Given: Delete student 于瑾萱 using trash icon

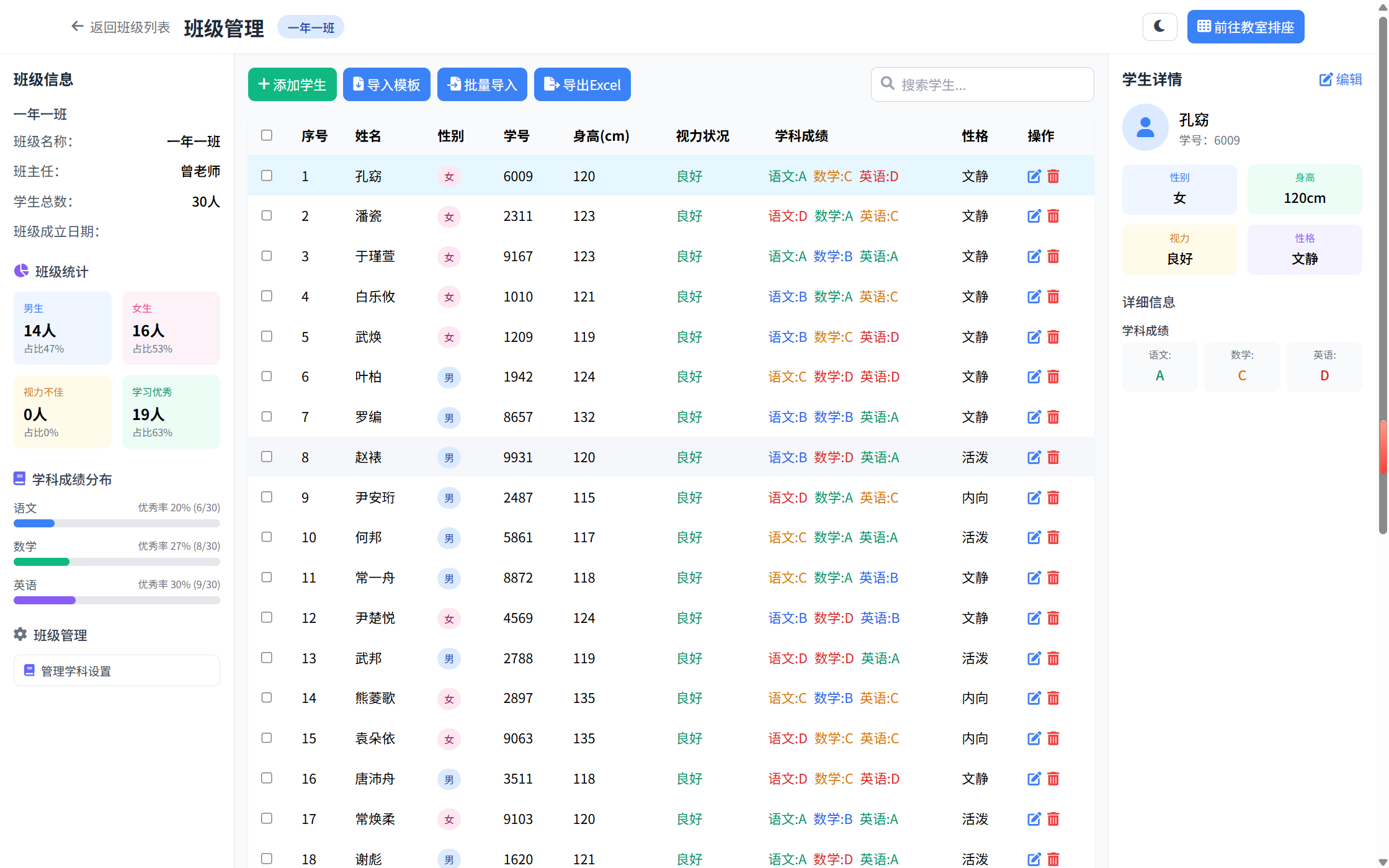Looking at the screenshot, I should 1053,256.
